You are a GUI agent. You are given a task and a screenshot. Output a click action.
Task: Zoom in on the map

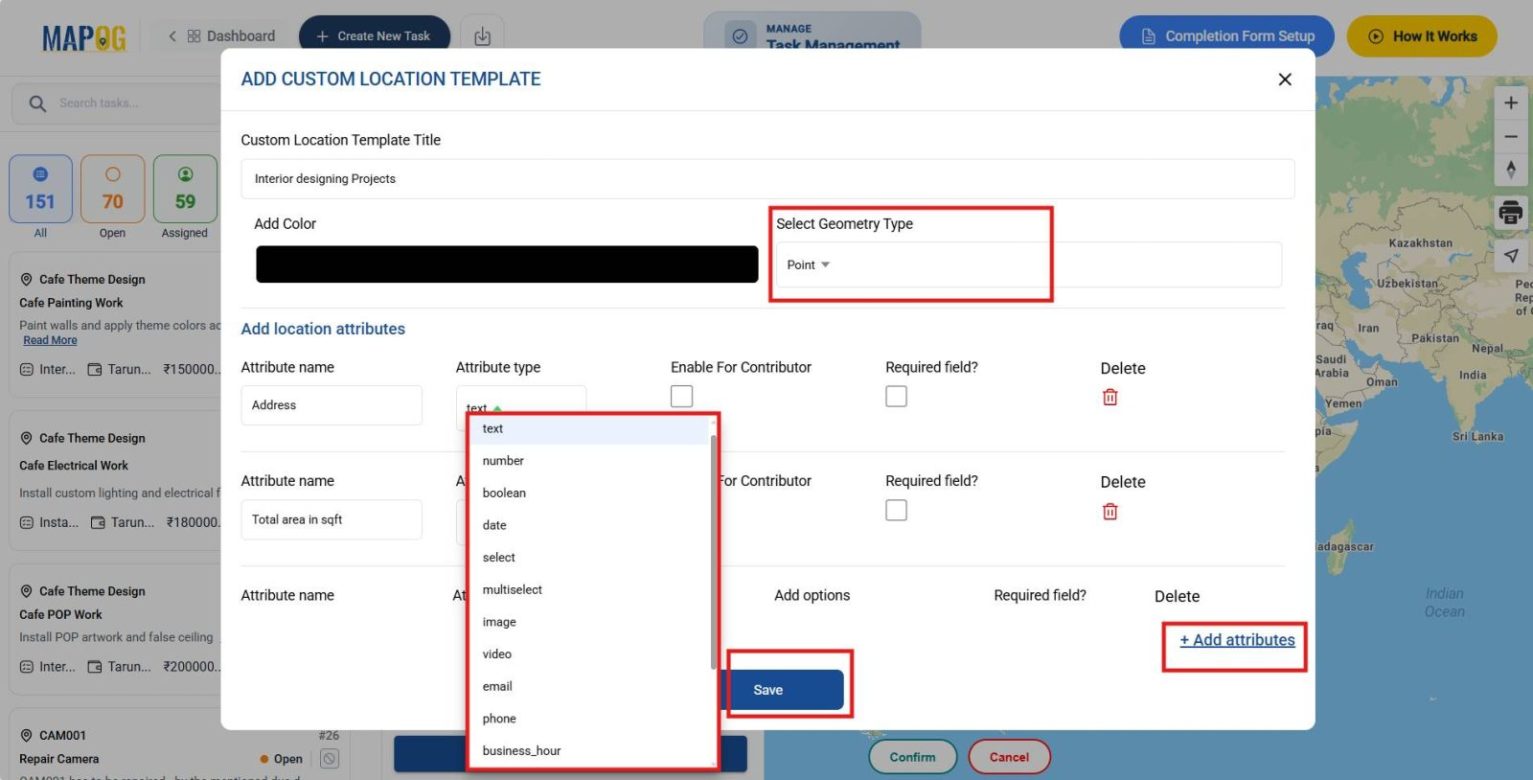coord(1511,102)
